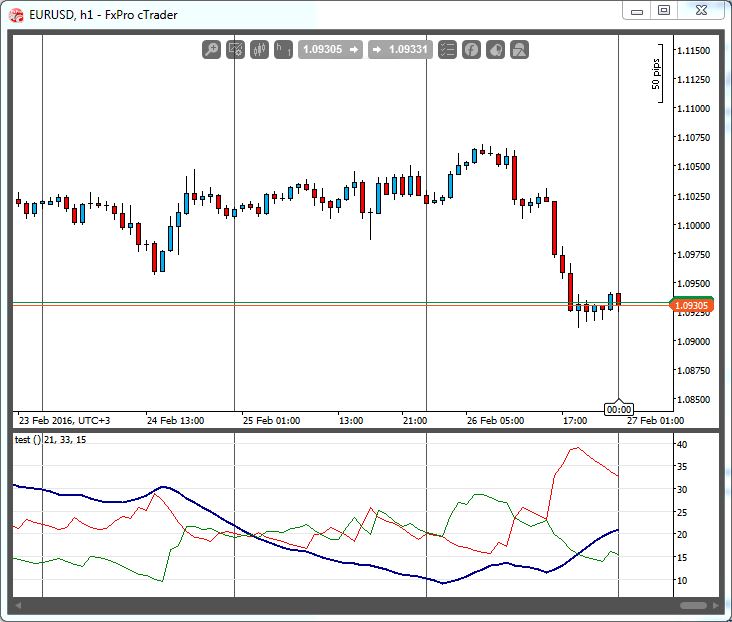
Task: Click the 1.09305 price label on axis
Action: pos(691,305)
